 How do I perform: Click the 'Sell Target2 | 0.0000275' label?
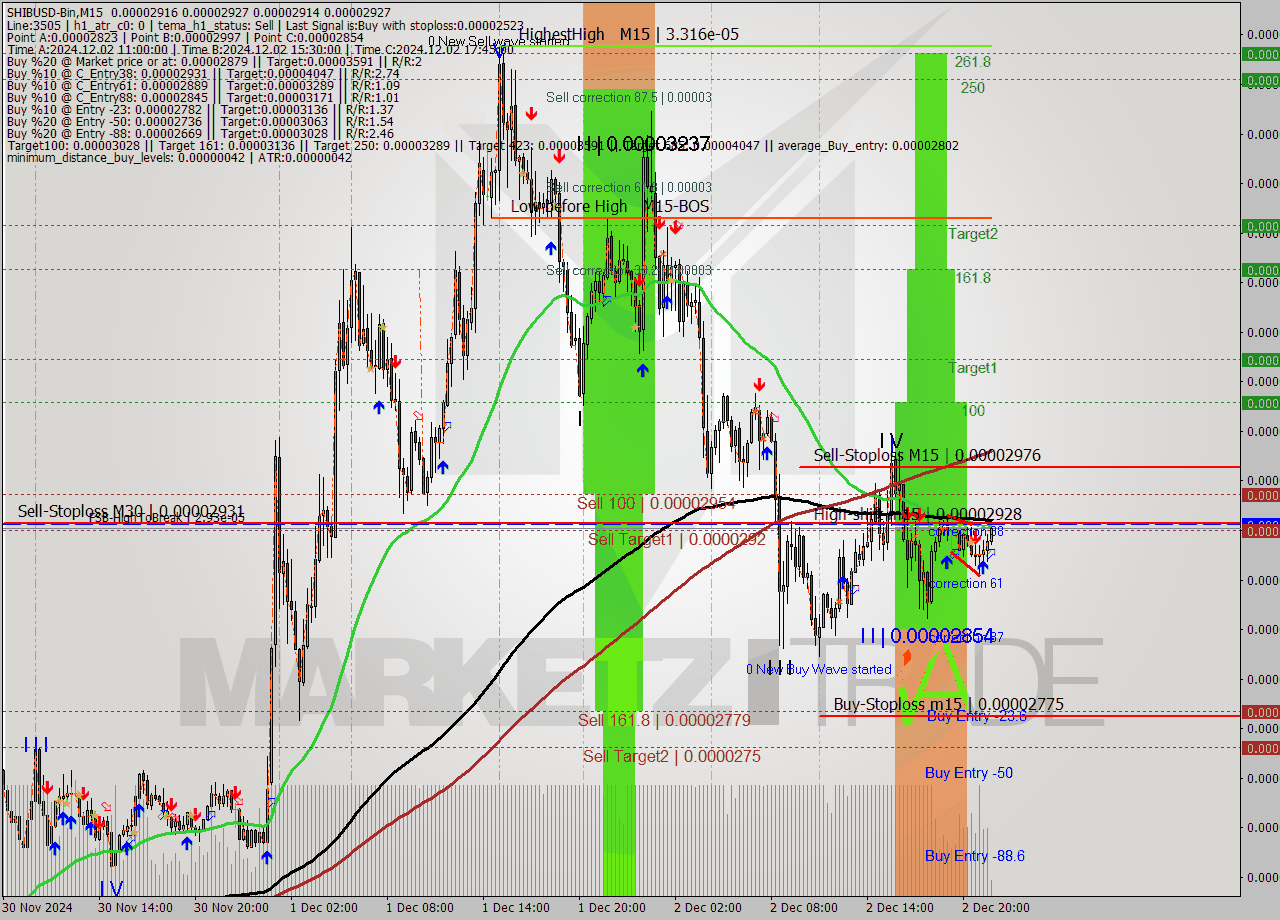coord(672,756)
